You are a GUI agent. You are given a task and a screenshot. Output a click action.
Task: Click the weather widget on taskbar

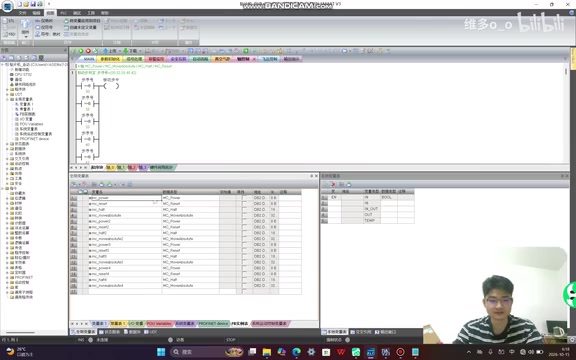(x=19, y=352)
